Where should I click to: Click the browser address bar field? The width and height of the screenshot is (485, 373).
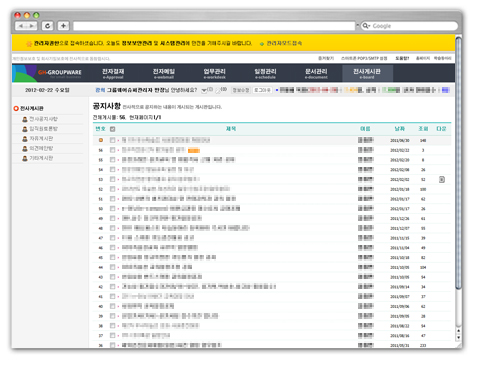pos(214,26)
